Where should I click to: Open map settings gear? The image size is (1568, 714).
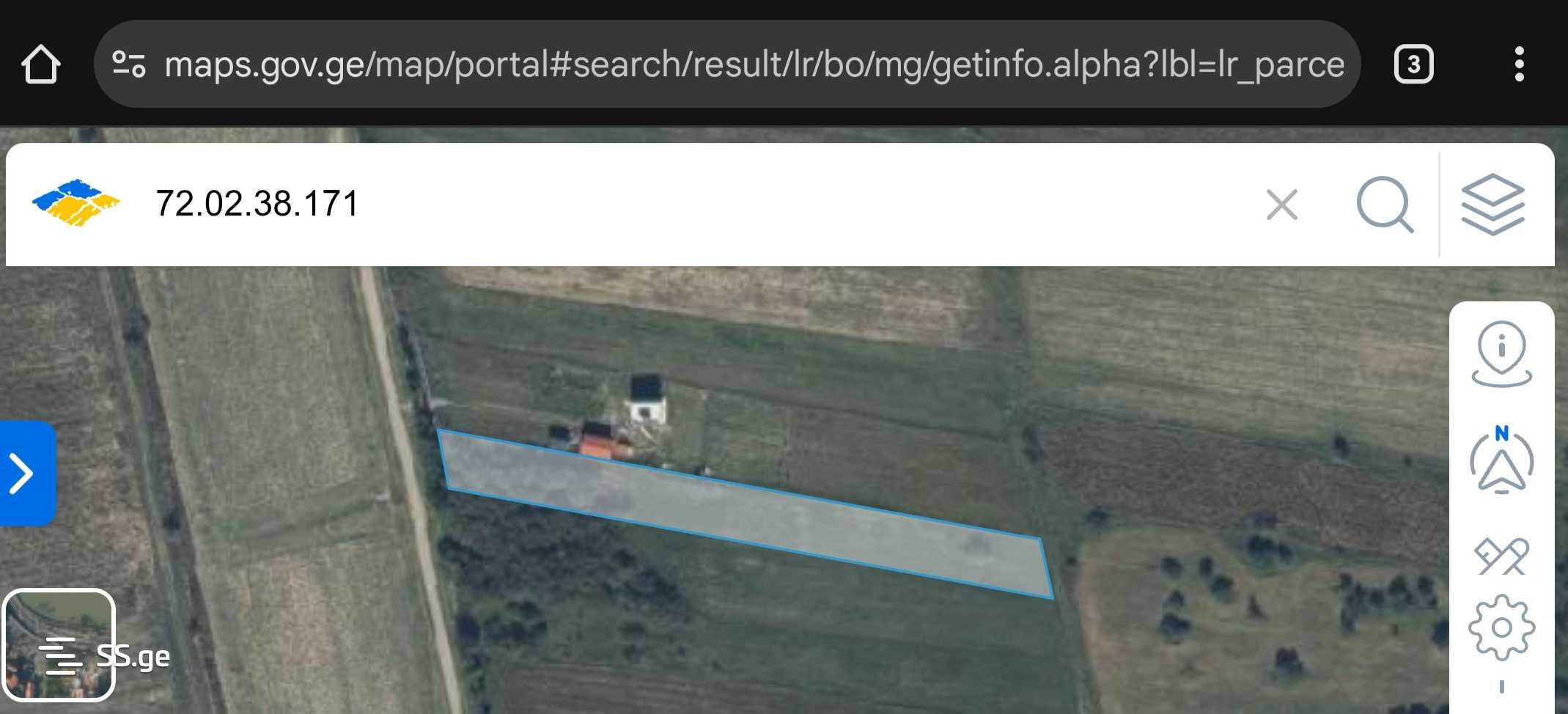(1501, 627)
